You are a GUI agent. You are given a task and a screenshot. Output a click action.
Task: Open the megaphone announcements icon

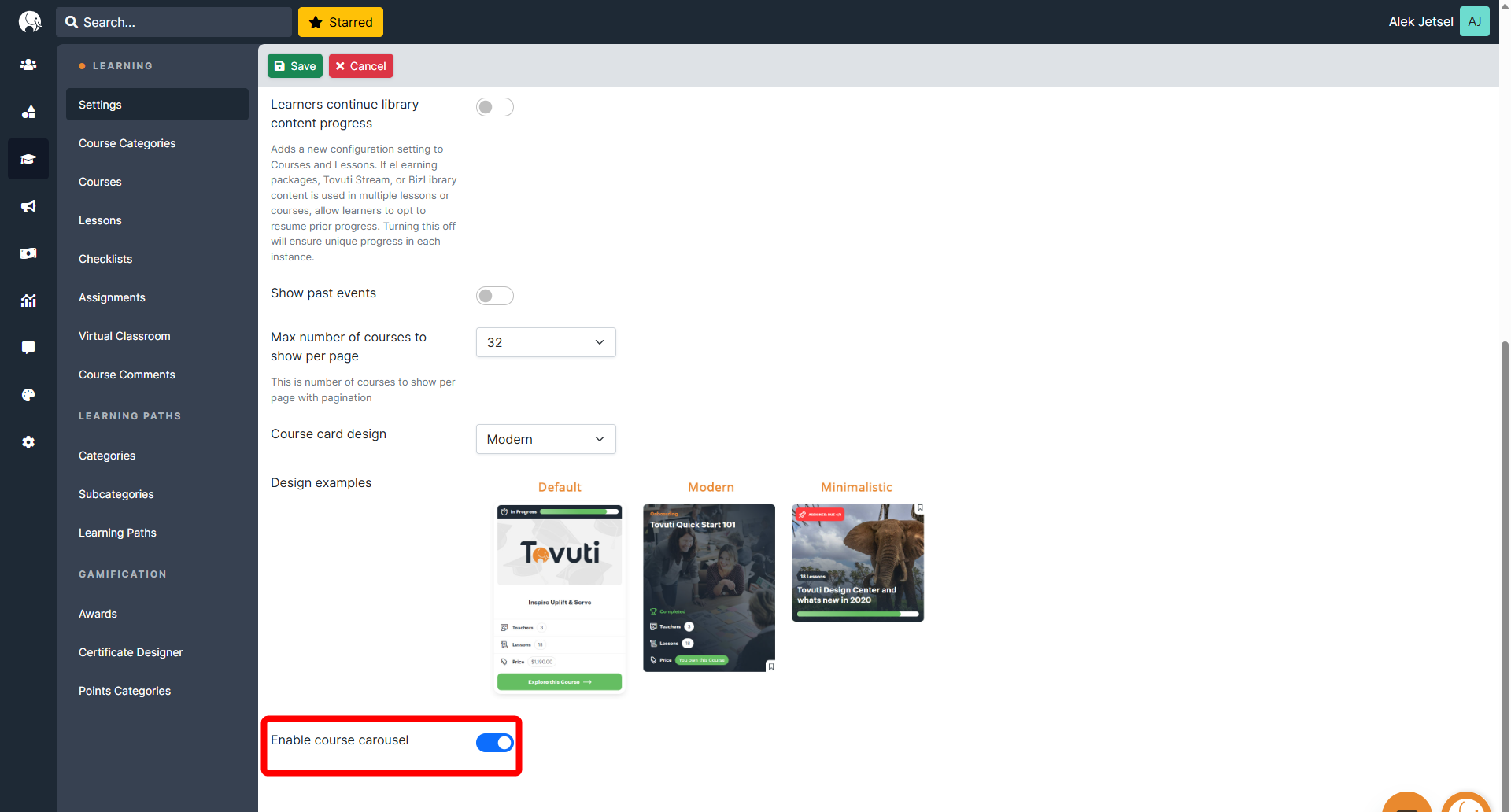pos(28,206)
